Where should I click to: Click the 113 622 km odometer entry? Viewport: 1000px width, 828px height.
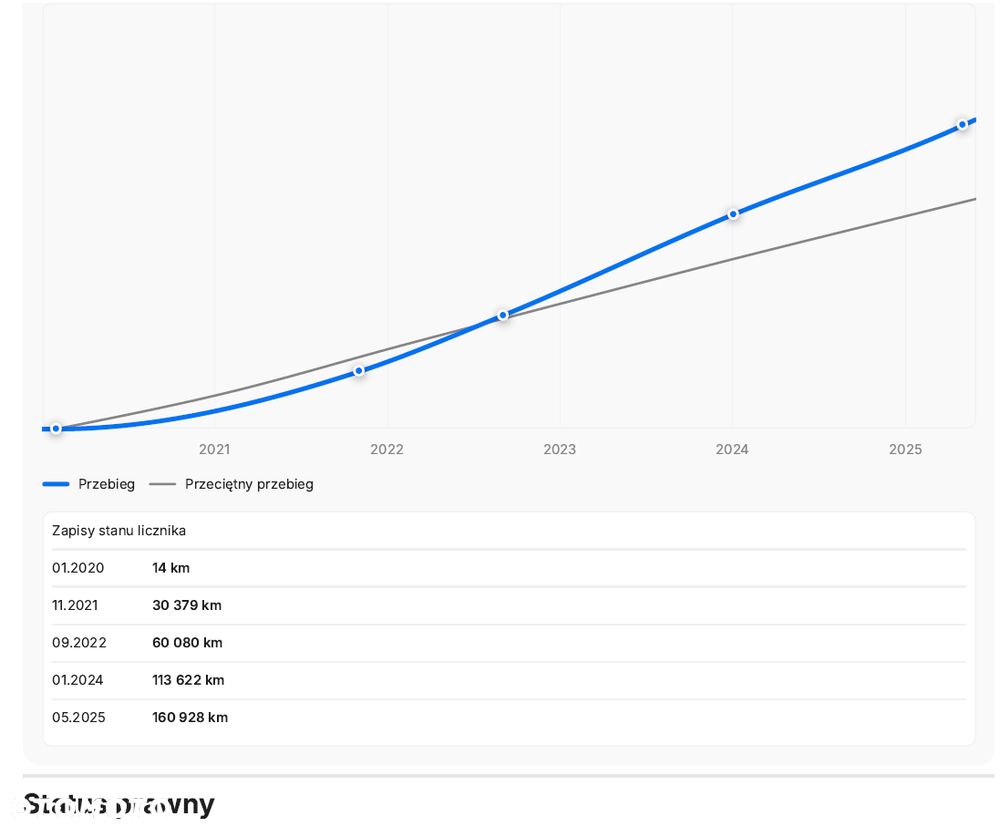[x=188, y=680]
